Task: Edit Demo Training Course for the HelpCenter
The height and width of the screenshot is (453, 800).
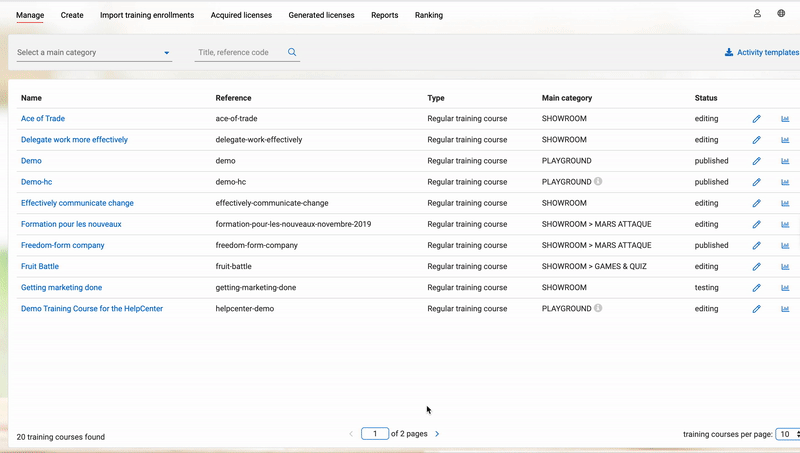Action: point(756,309)
